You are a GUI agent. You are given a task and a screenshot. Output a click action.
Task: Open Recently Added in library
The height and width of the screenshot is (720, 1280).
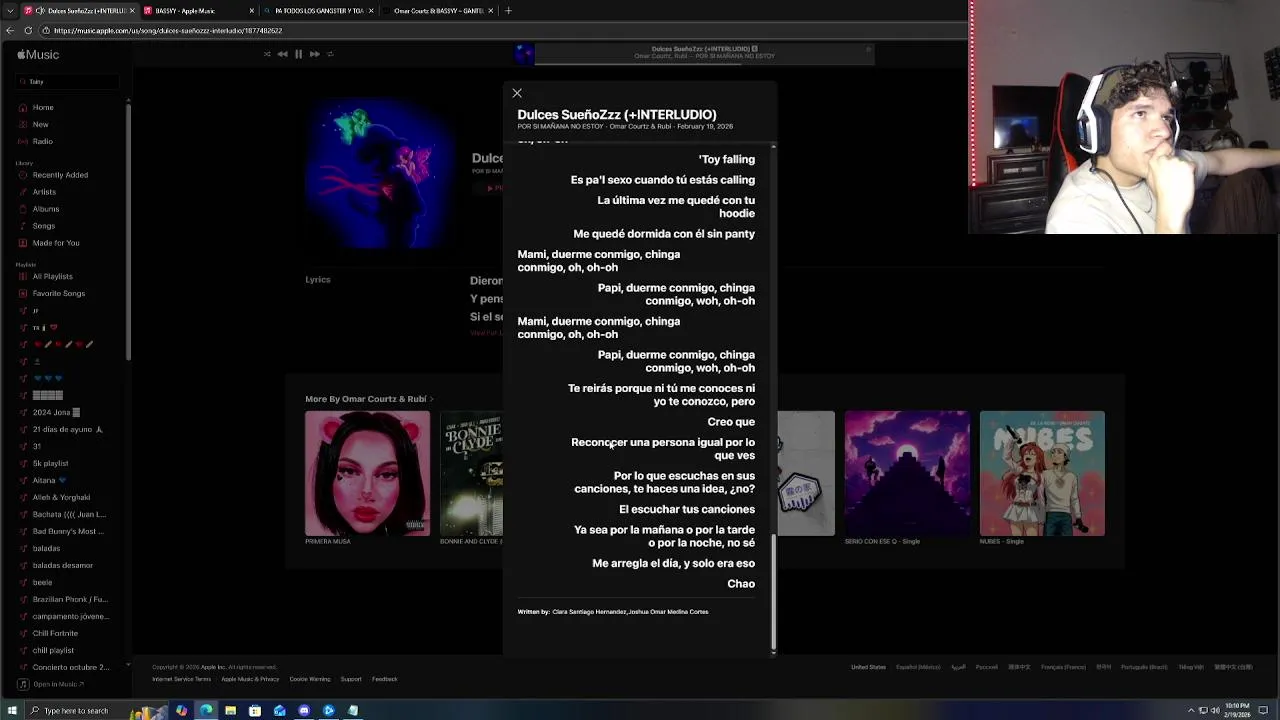click(60, 175)
